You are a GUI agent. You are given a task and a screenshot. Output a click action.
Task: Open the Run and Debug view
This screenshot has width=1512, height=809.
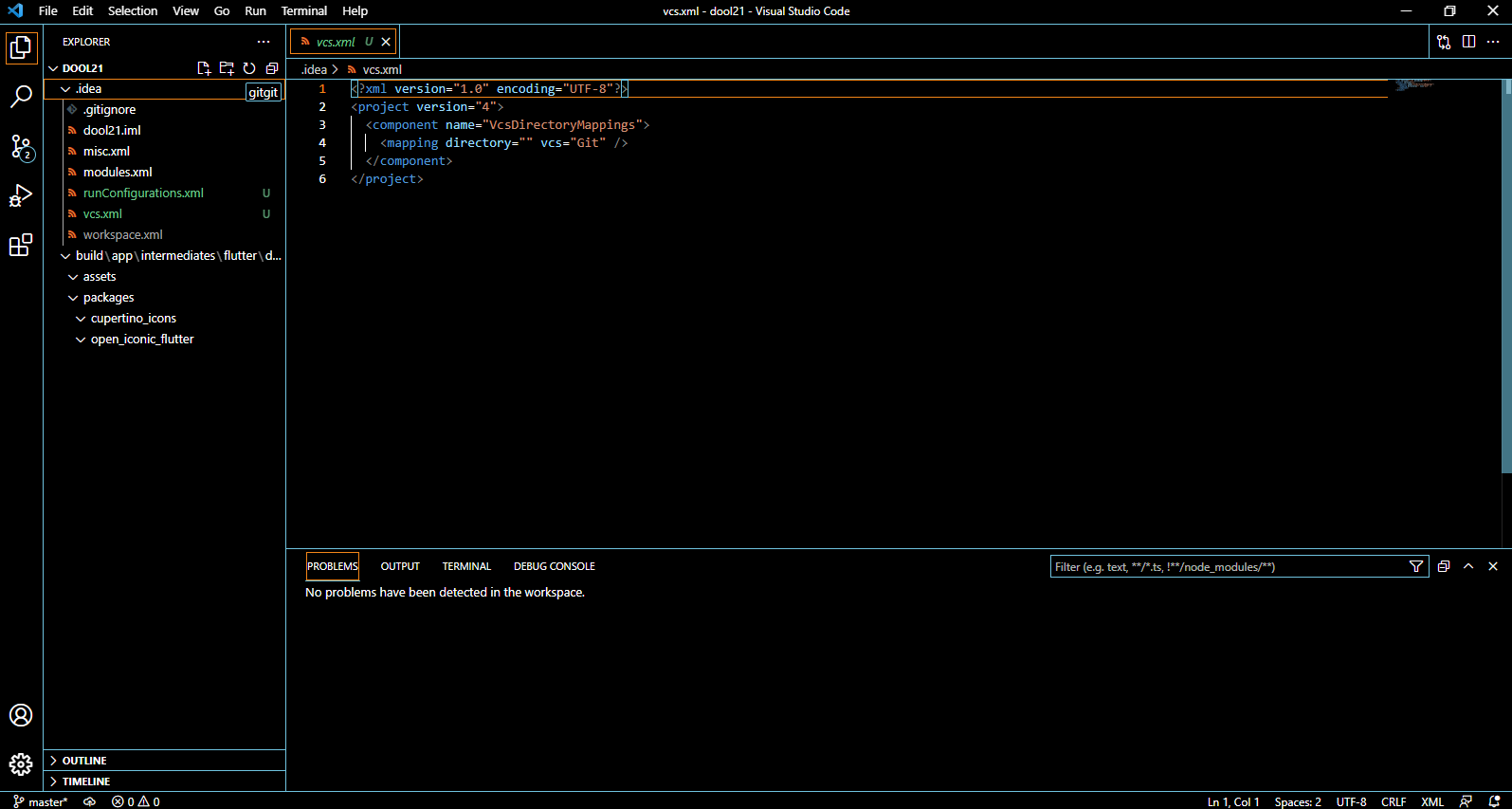[x=21, y=195]
